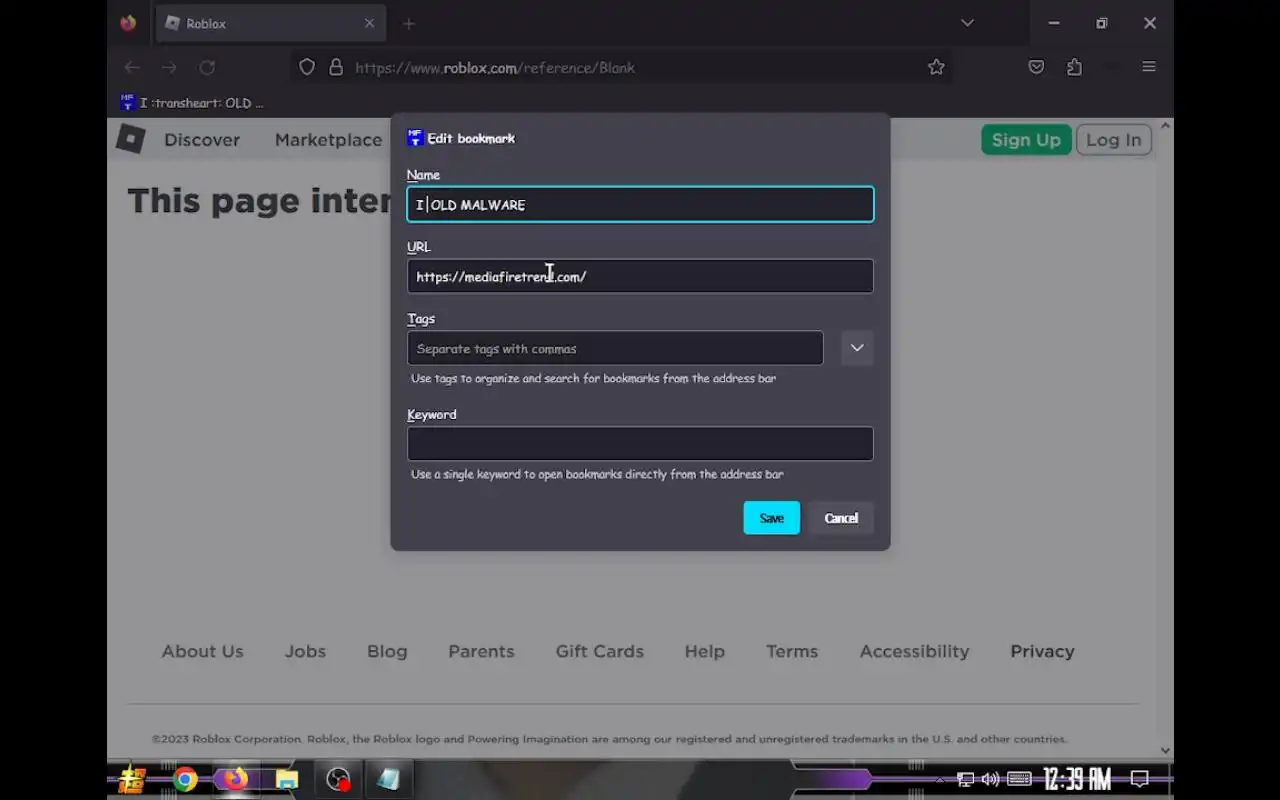Open the Privacy footer link
Image resolution: width=1280 pixels, height=800 pixels.
pos(1042,651)
